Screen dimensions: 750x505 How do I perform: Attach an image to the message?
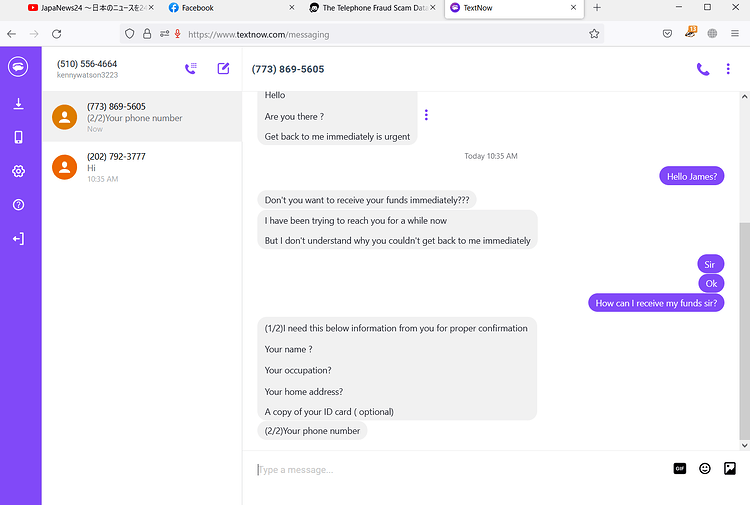click(730, 469)
